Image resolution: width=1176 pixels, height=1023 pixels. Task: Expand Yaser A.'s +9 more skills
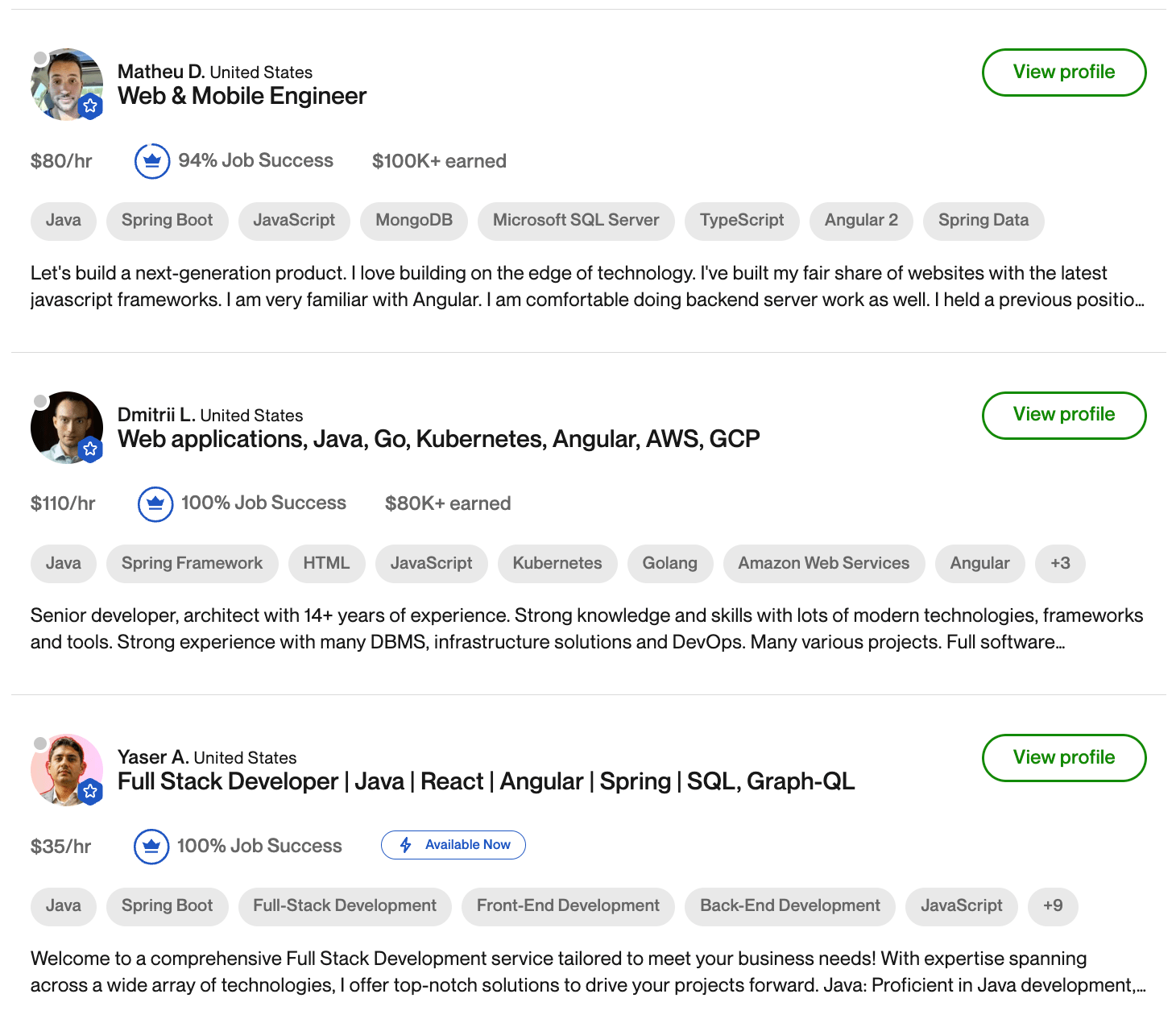pos(1053,906)
